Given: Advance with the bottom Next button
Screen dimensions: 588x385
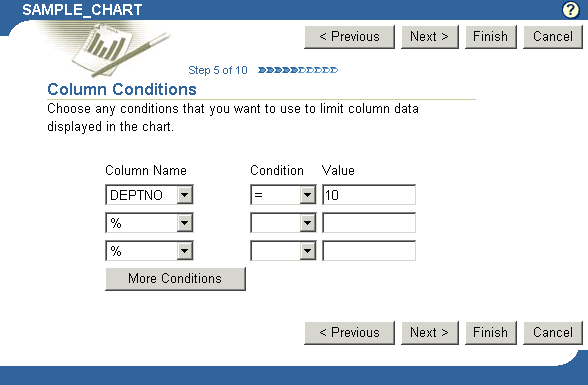Looking at the screenshot, I should [430, 333].
